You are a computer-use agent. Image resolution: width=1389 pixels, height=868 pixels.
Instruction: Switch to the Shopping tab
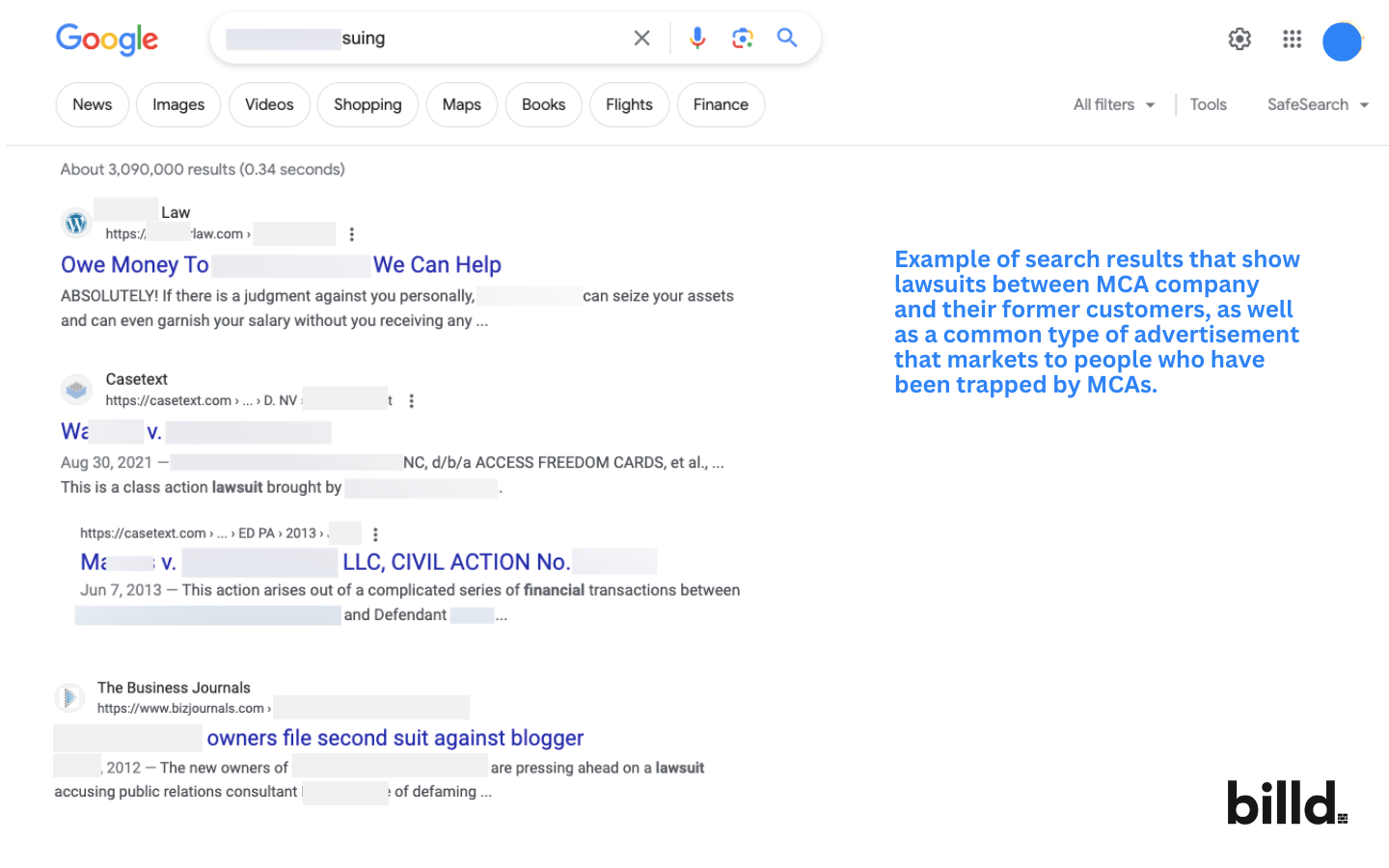368,104
